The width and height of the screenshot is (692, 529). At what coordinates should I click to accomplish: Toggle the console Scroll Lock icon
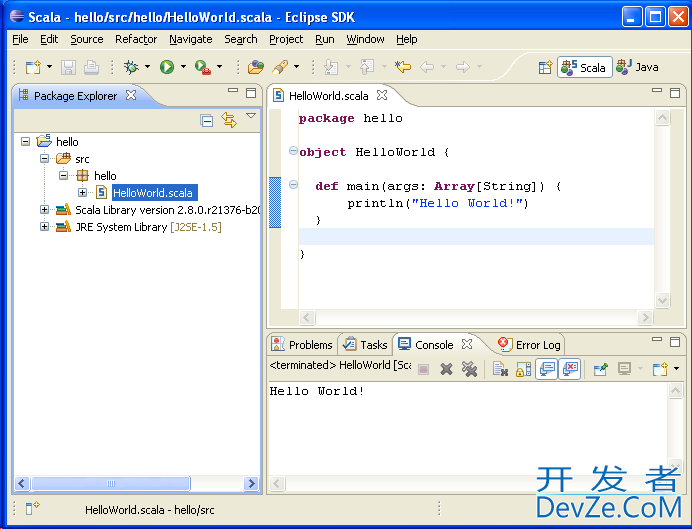523,369
